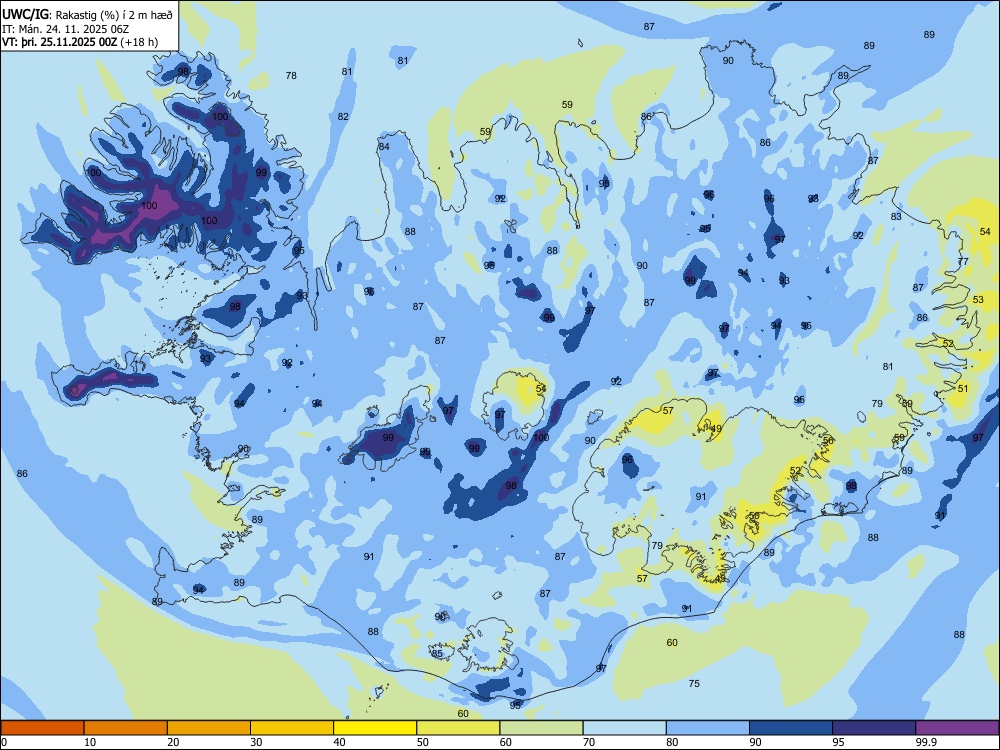1000x750 pixels.
Task: Click the 30–40 amber legend swatch
Action: [292, 728]
